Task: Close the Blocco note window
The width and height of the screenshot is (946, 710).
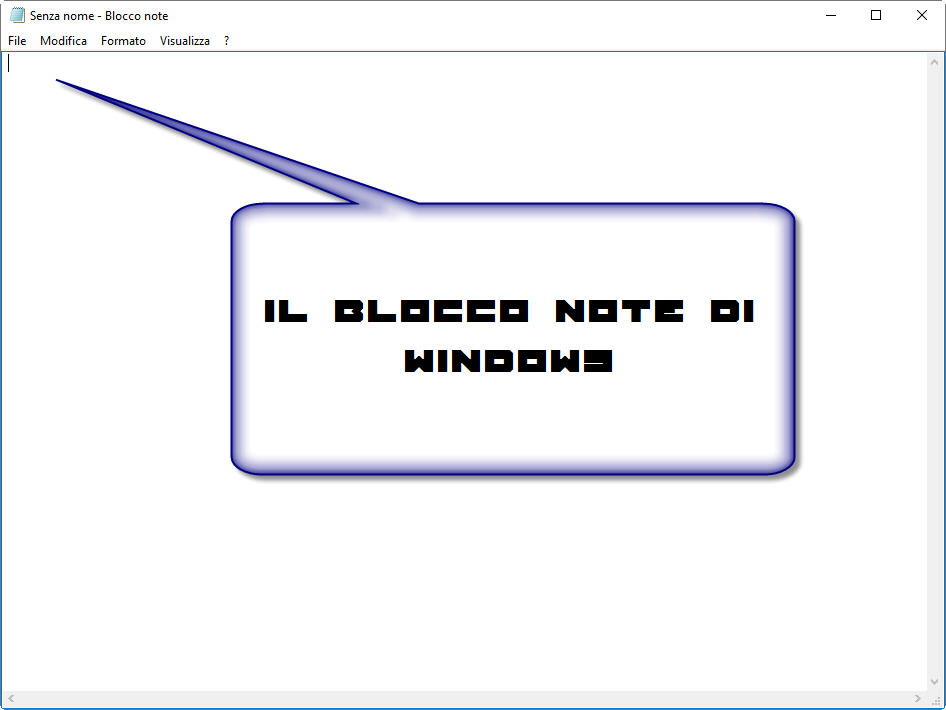Action: pyautogui.click(x=922, y=15)
